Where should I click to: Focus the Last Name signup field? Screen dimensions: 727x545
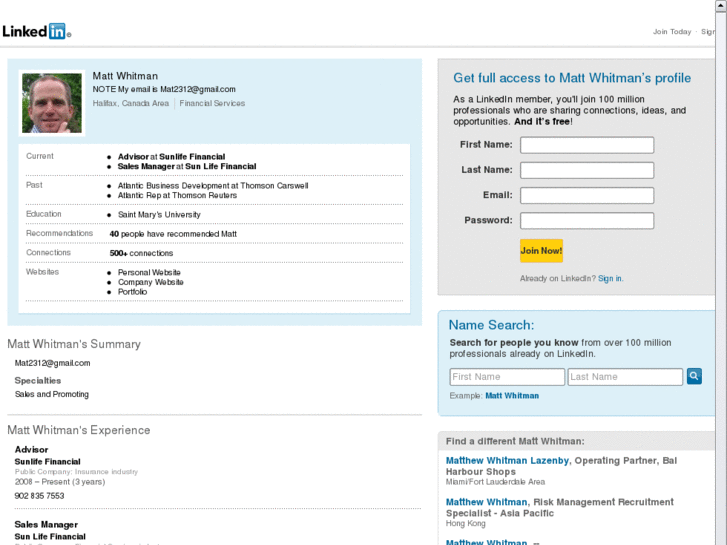coord(587,170)
